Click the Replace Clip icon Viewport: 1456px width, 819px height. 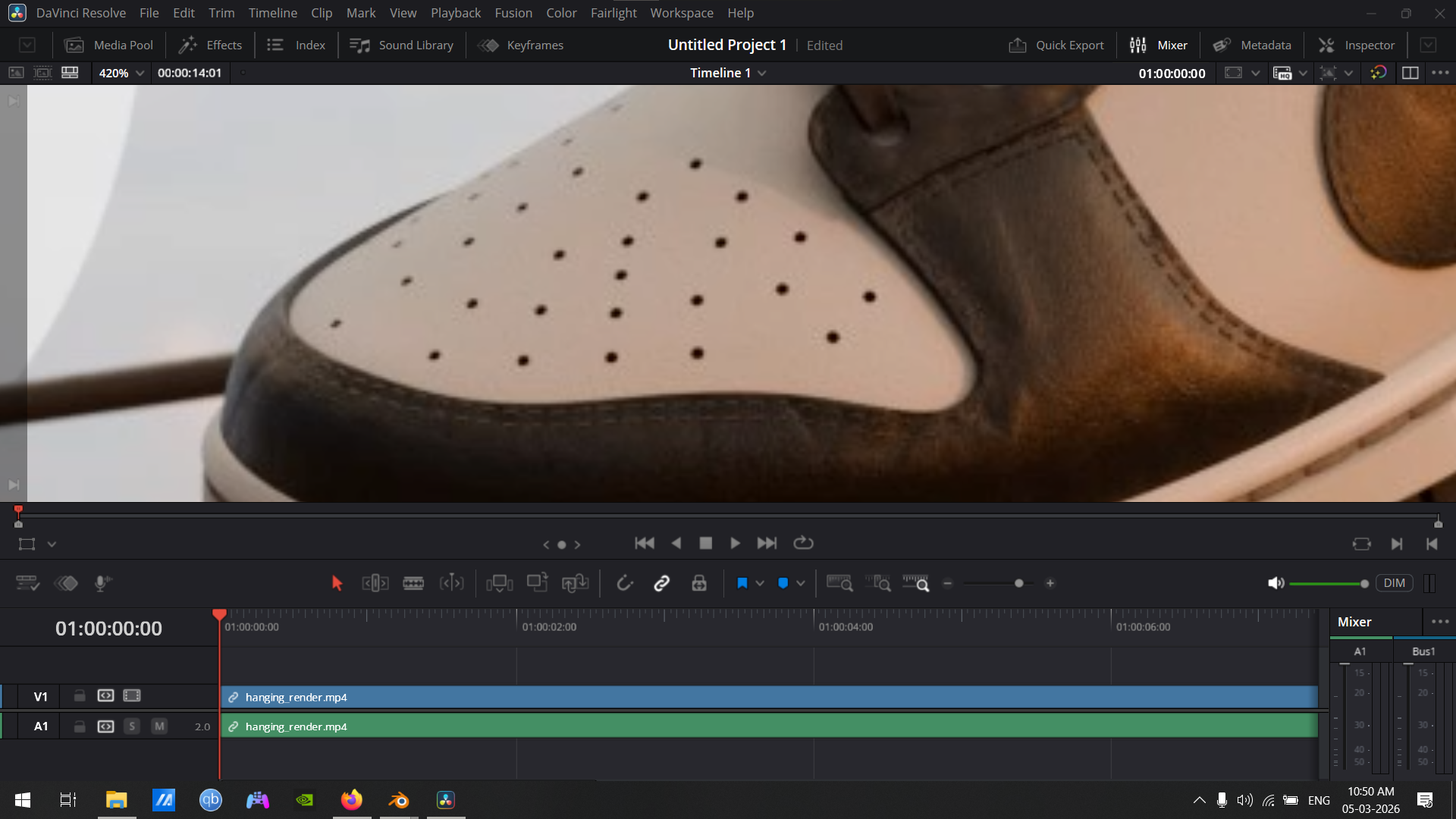(x=576, y=583)
